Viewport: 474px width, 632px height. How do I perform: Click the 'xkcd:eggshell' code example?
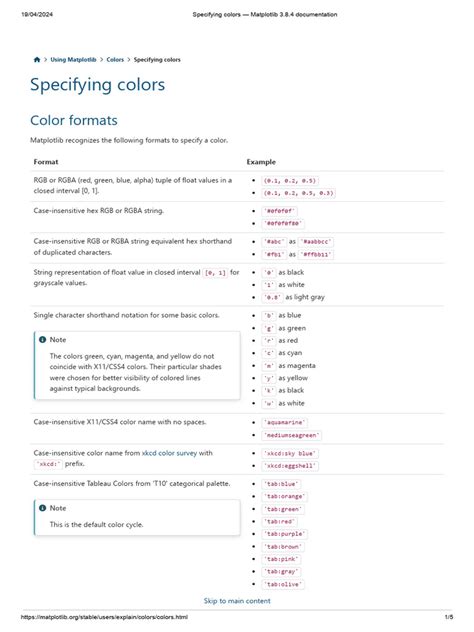tap(290, 466)
